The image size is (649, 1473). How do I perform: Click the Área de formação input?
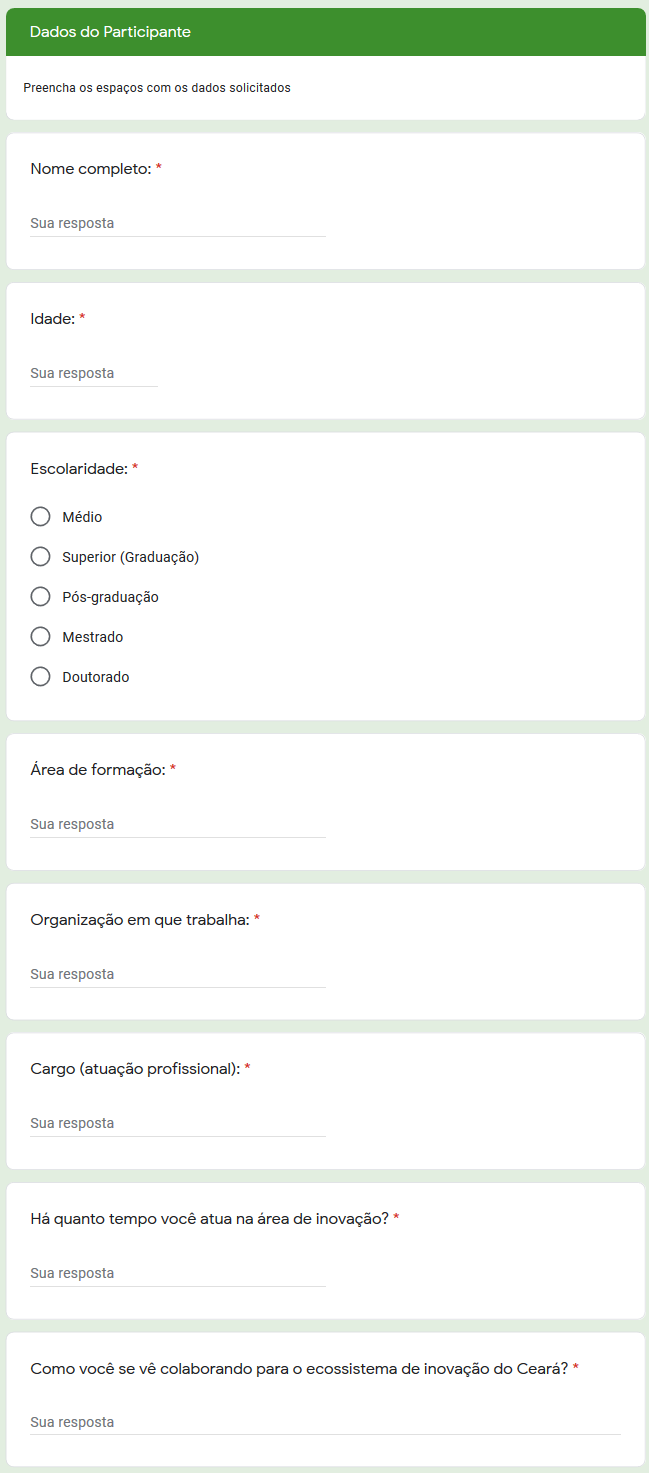(x=178, y=824)
